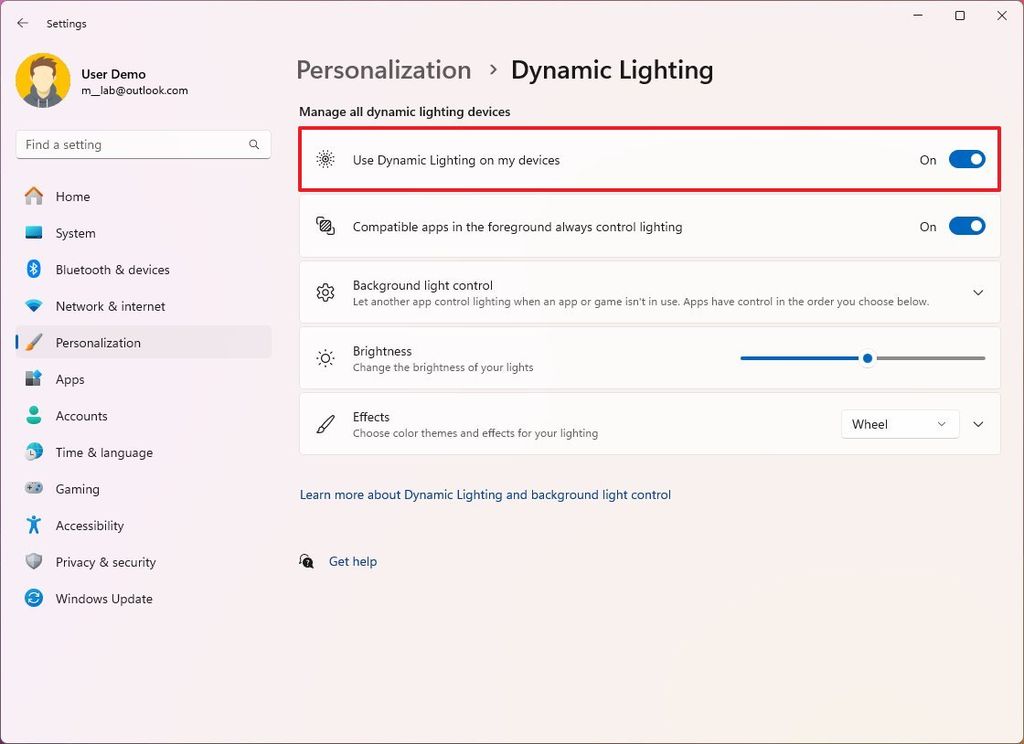The image size is (1024, 744).
Task: Click the Personalization breadcrumb
Action: [x=383, y=70]
